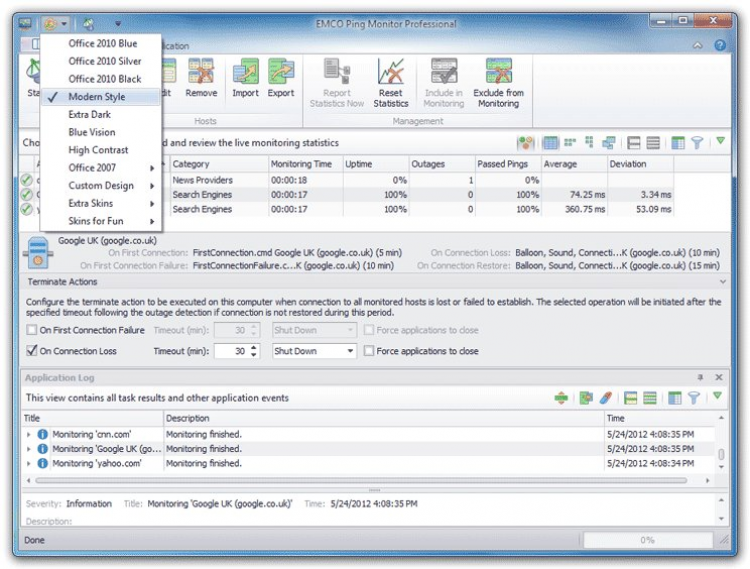Select Office 2010 Blue skin
The width and height of the screenshot is (750, 569).
click(100, 43)
